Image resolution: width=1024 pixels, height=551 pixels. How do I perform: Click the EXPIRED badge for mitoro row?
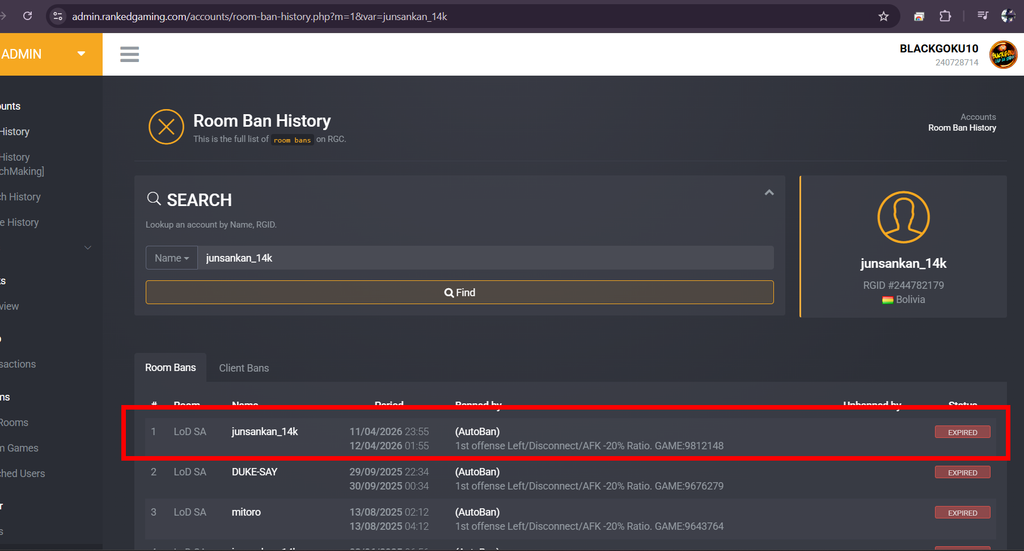click(x=962, y=513)
